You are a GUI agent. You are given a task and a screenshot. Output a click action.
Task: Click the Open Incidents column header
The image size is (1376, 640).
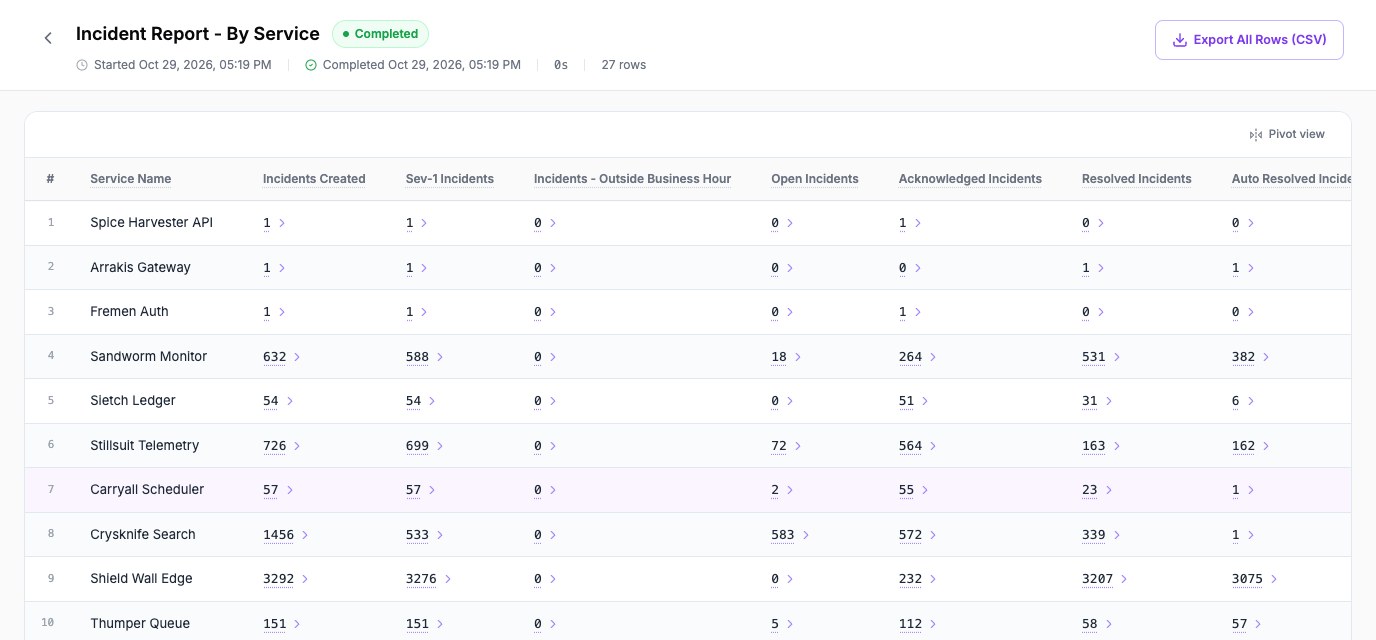815,179
